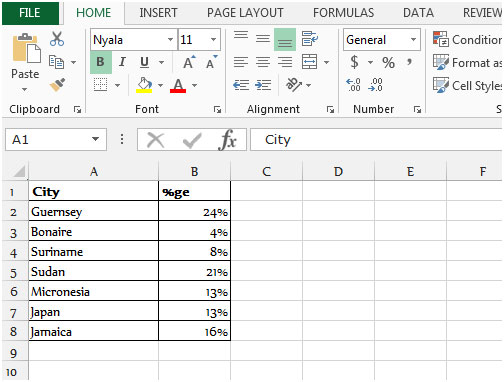Click Merge & Center icon
Screen dimensions: 504x382
point(309,62)
